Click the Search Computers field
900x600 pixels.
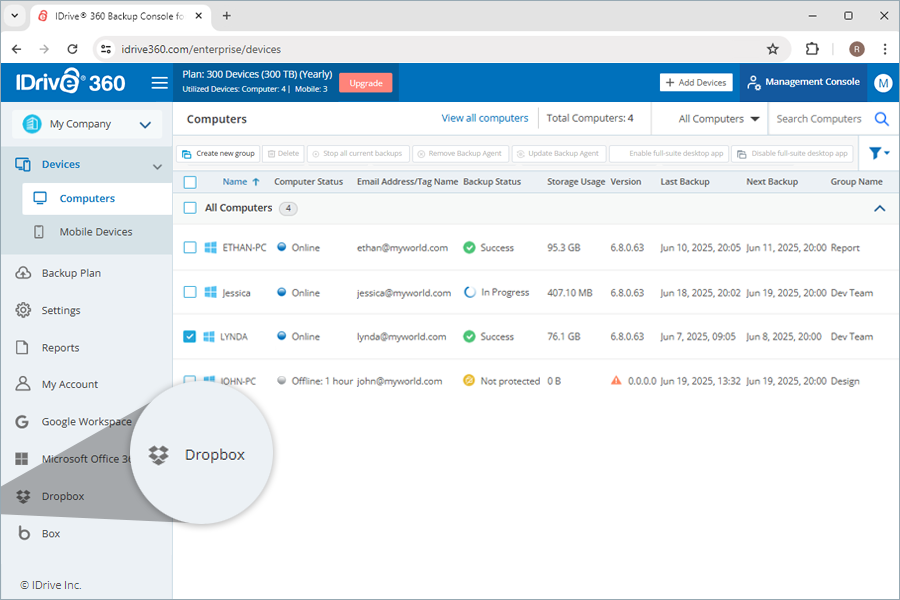pos(818,119)
